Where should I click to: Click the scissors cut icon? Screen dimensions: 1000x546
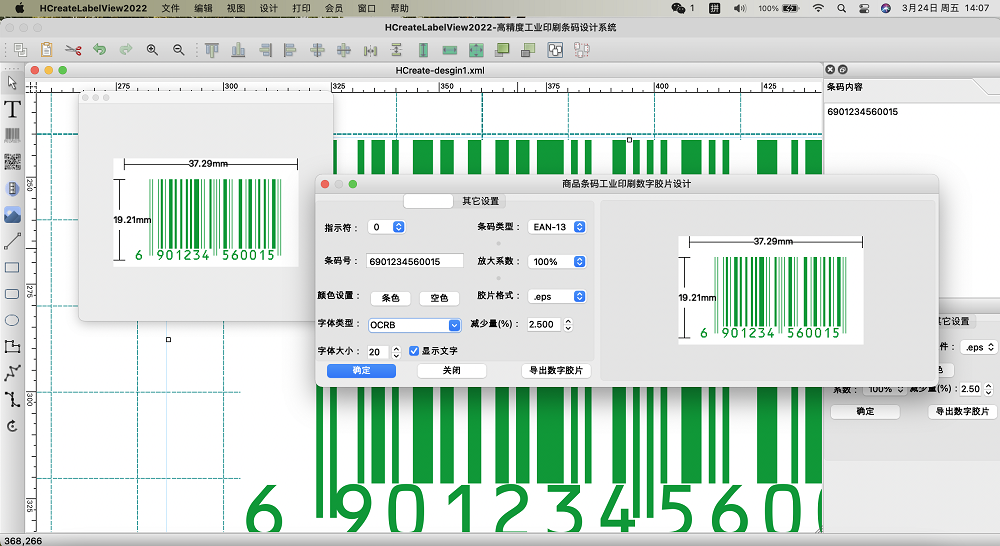(x=73, y=49)
